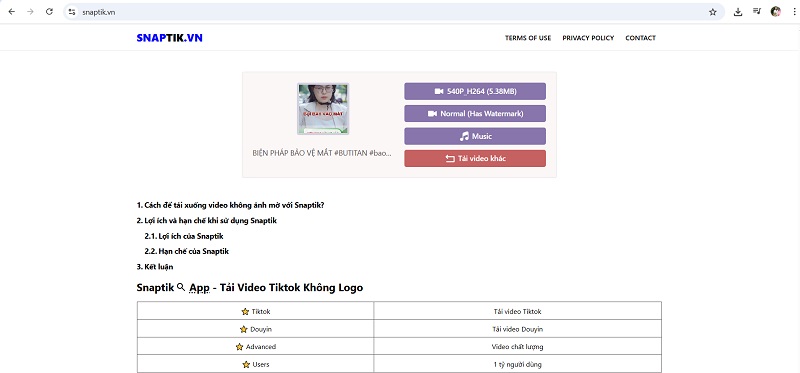This screenshot has height=373, width=800.
Task: Open the Privacy Policy page
Action: tap(588, 38)
